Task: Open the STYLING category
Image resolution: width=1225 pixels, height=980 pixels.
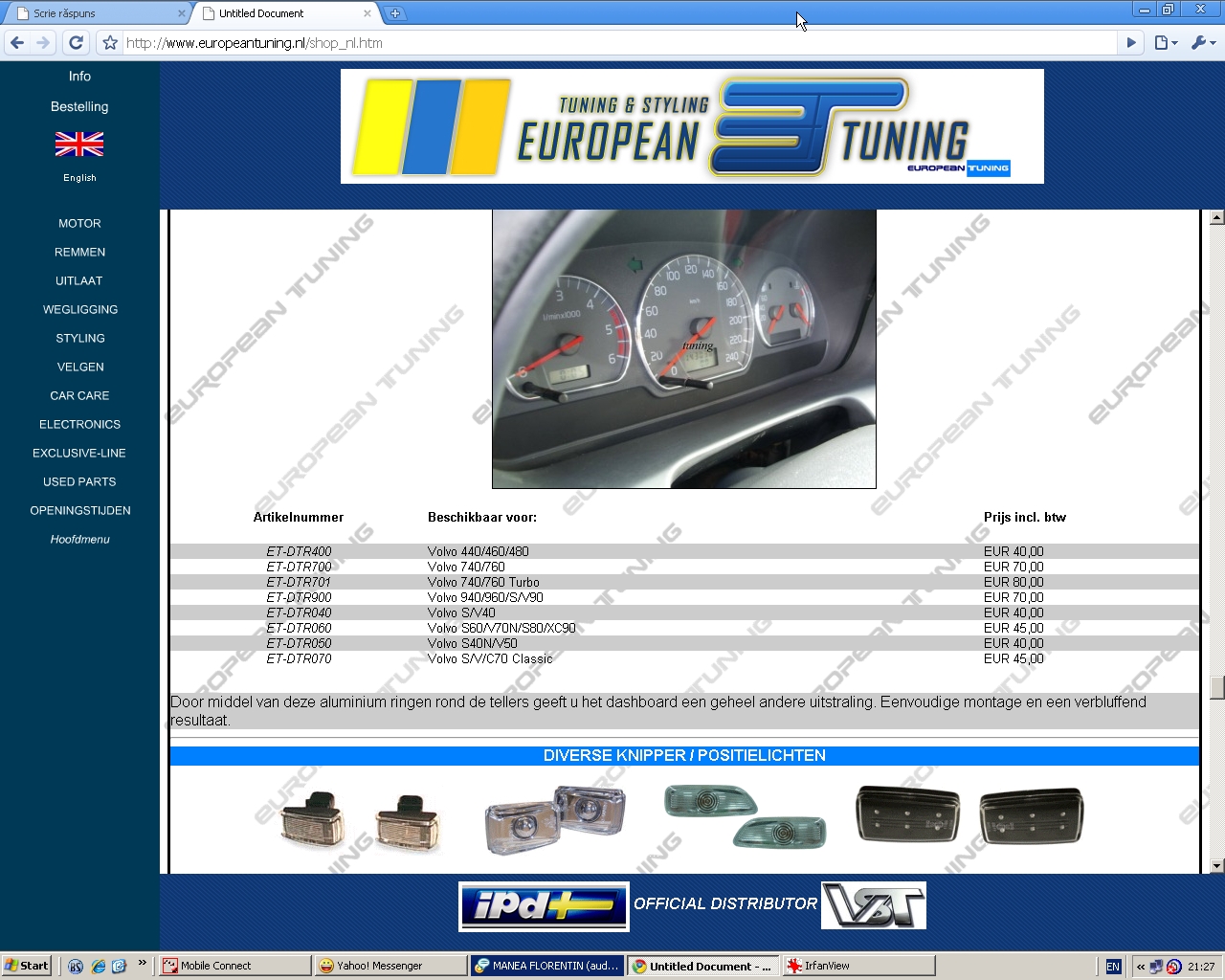Action: point(80,339)
